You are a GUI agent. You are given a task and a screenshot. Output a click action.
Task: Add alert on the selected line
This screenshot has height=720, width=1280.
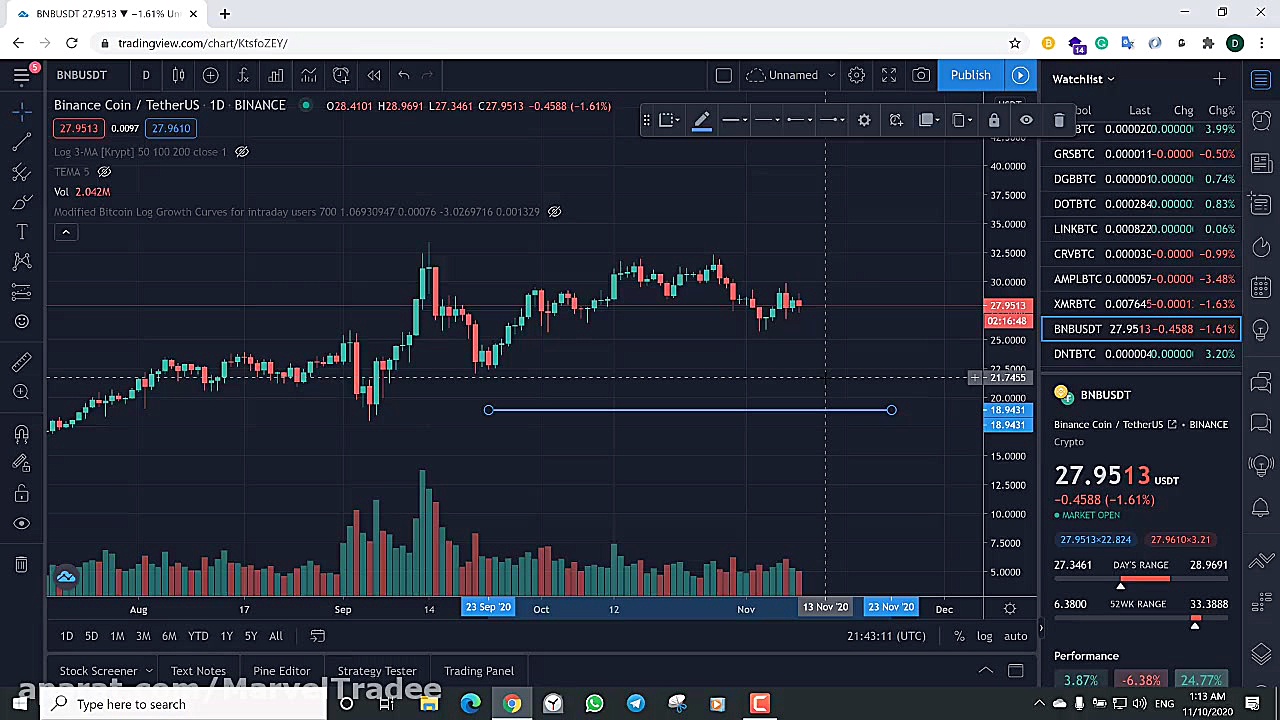click(896, 120)
